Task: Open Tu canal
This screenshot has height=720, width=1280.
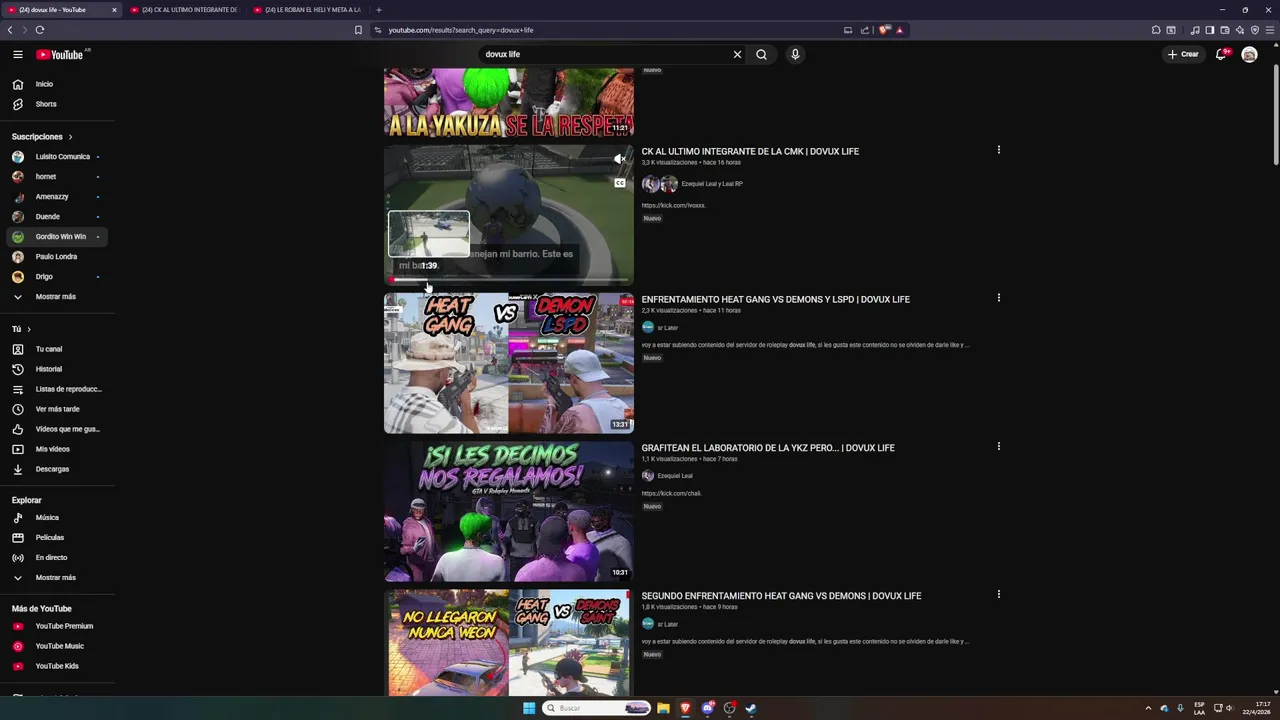Action: [x=60, y=349]
